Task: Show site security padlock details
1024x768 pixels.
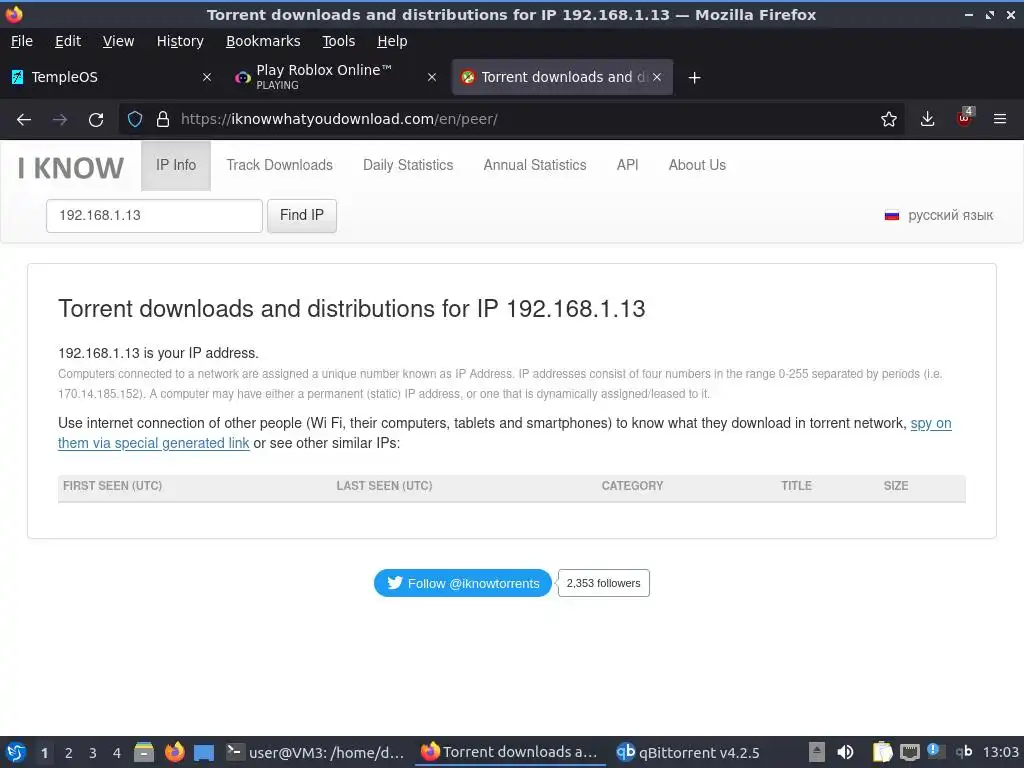Action: coord(163,119)
